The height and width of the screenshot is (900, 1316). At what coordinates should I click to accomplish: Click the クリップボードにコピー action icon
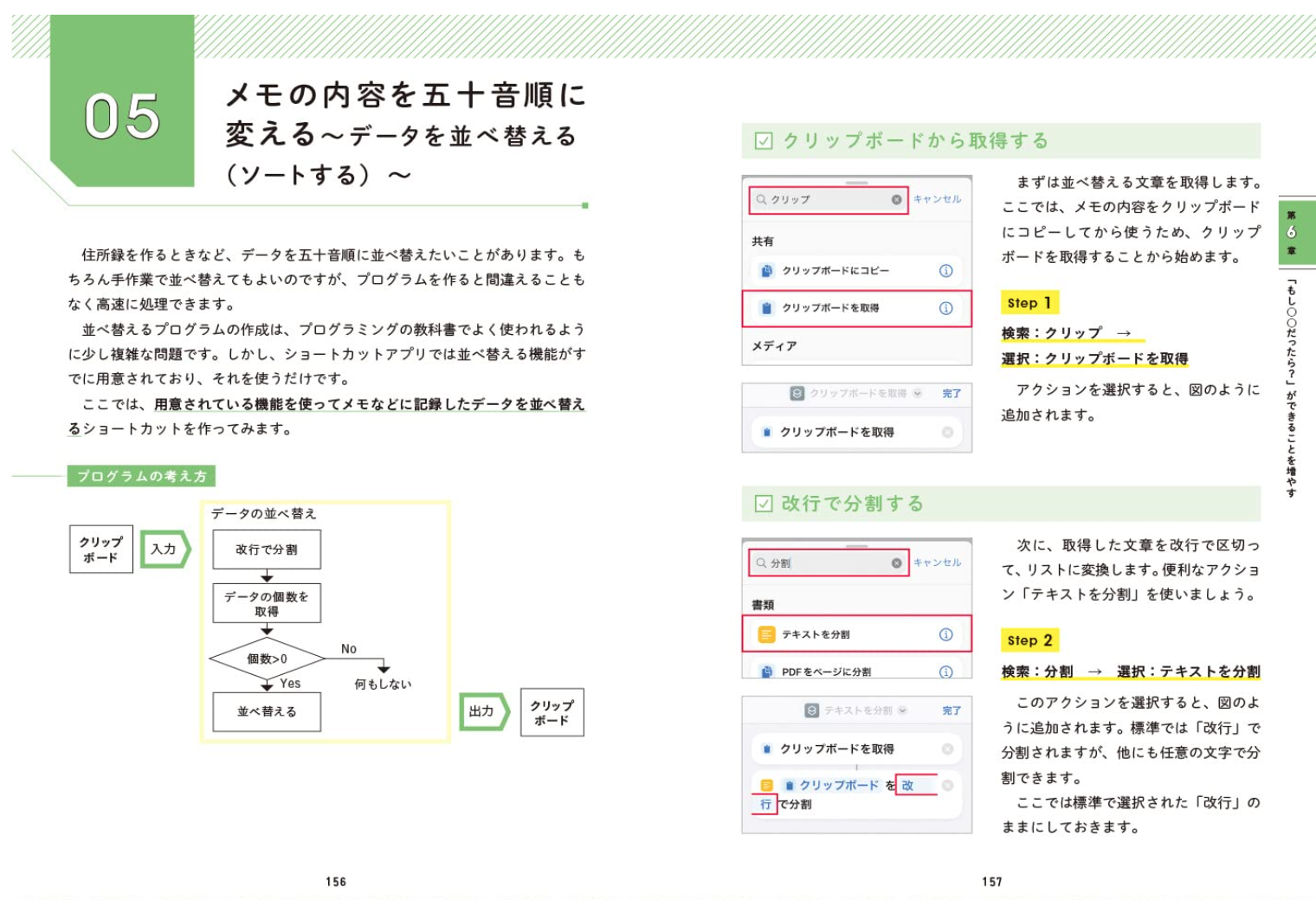click(x=766, y=271)
